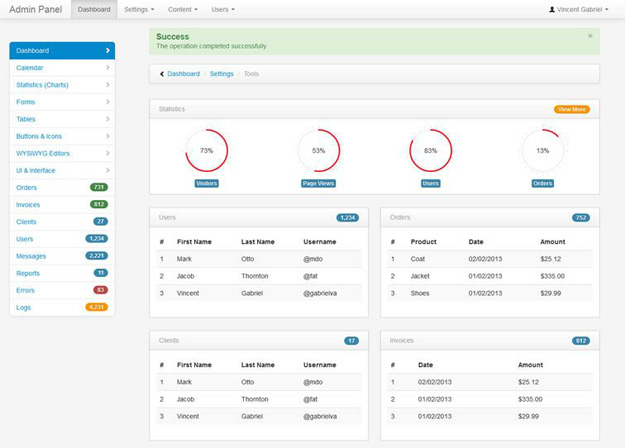Select the Dashboard tab in top navbar
The image size is (625, 448).
94,9
